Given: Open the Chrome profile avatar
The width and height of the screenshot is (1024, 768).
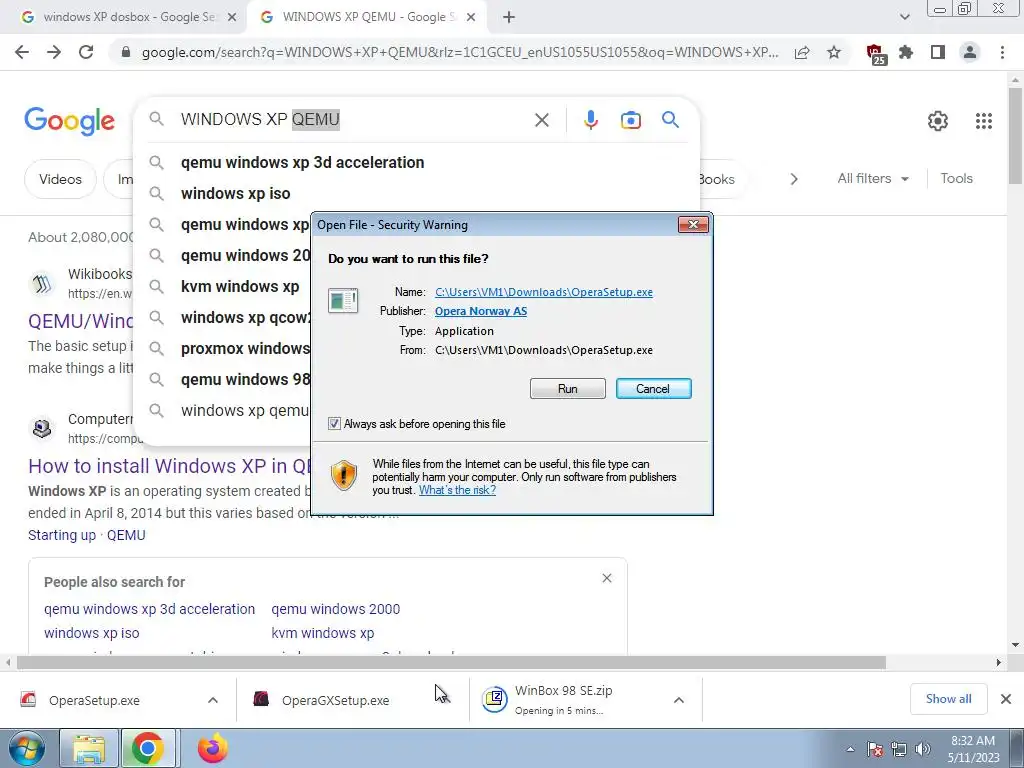Looking at the screenshot, I should (x=970, y=52).
